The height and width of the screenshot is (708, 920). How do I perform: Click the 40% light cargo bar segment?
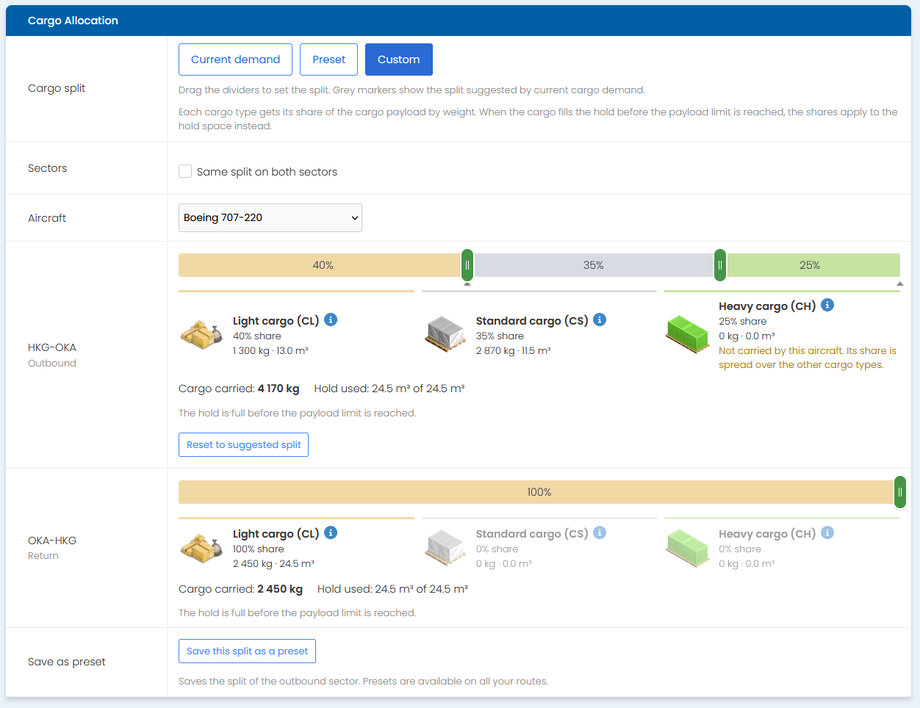click(x=320, y=265)
